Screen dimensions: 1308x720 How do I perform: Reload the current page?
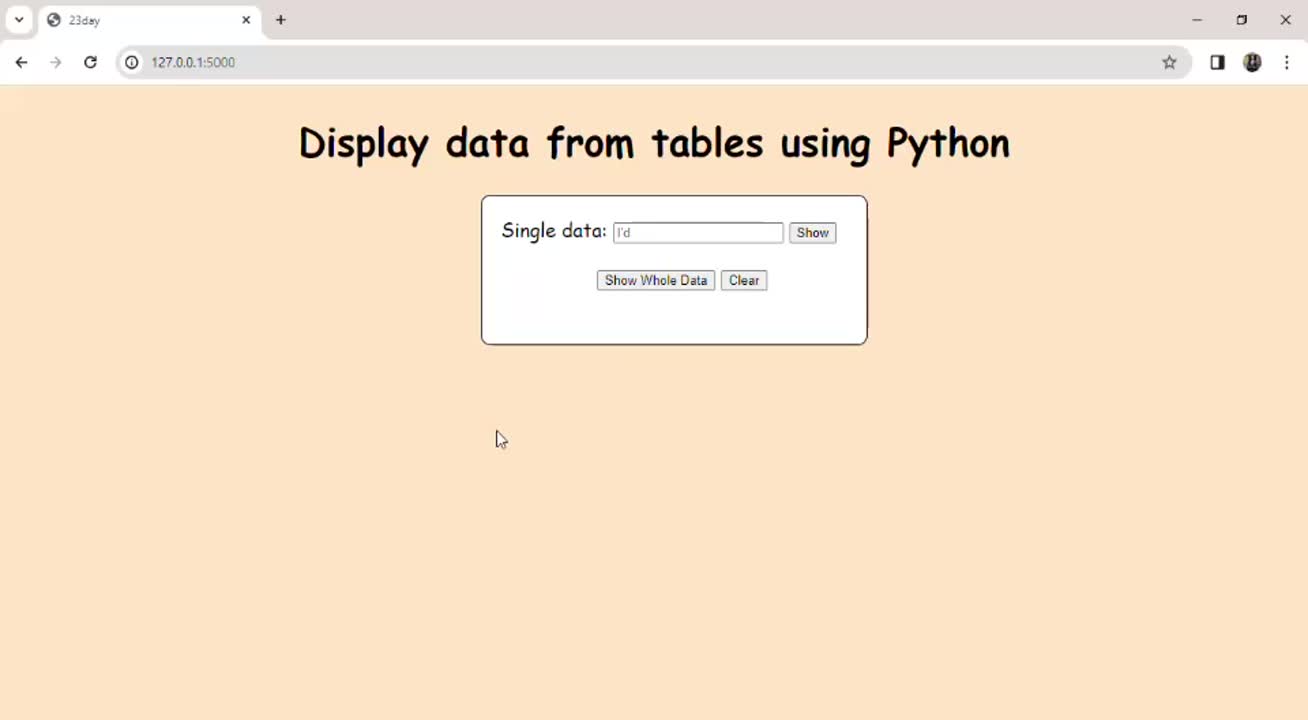coord(90,62)
